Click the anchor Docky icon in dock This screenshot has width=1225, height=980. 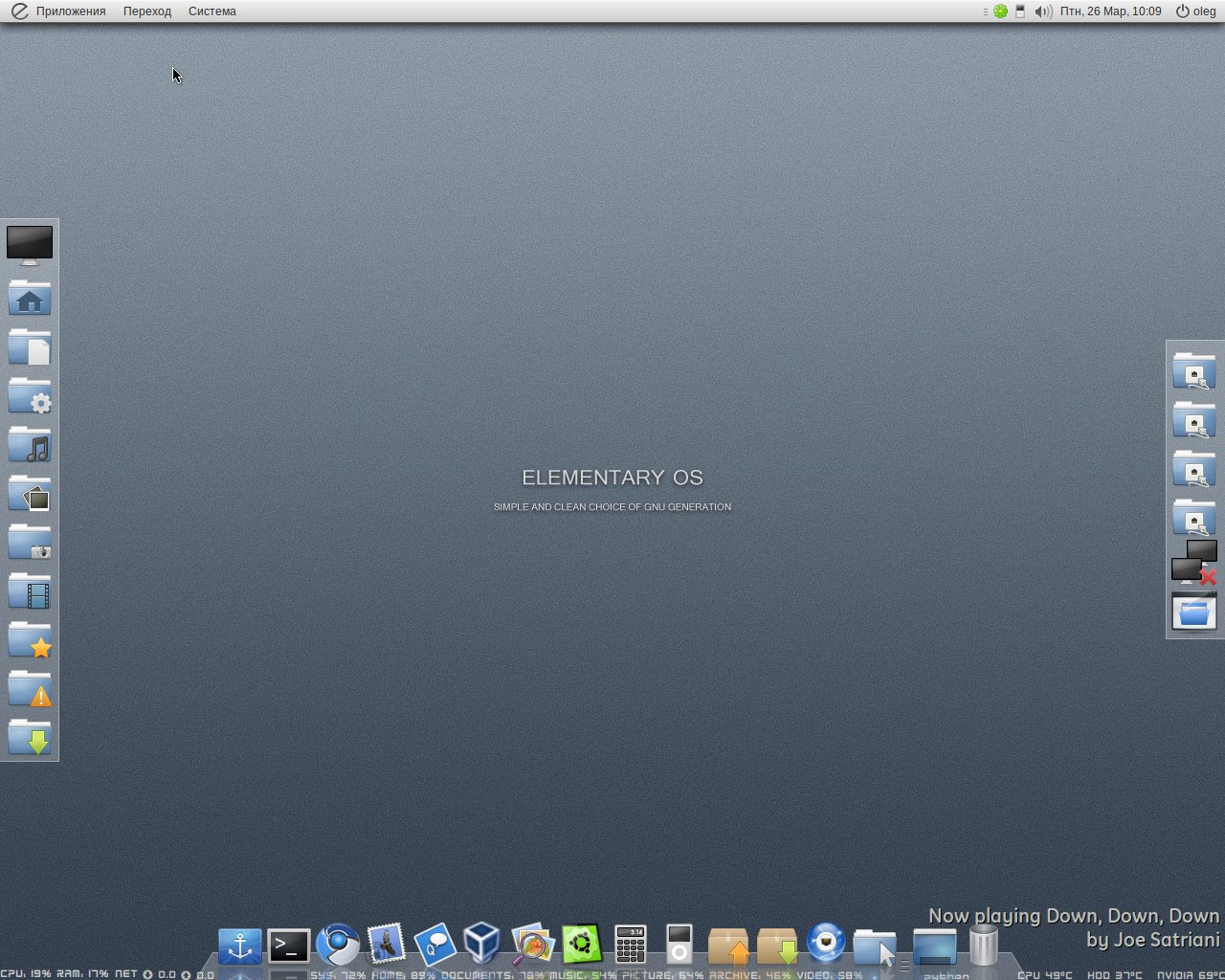click(240, 947)
